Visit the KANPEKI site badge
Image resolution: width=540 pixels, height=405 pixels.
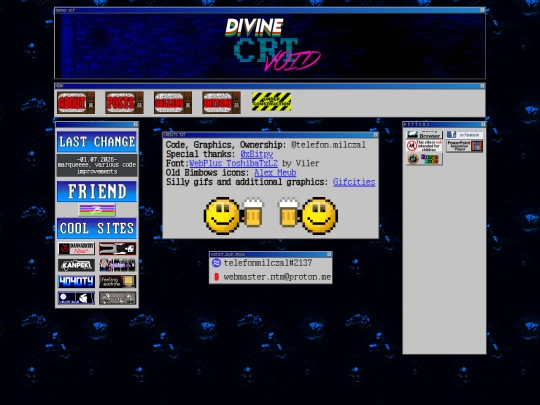(76, 265)
